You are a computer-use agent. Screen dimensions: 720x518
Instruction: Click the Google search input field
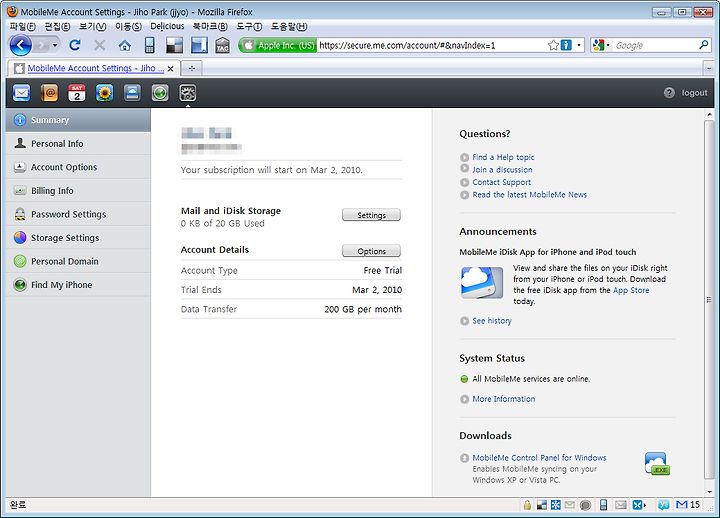pos(655,45)
